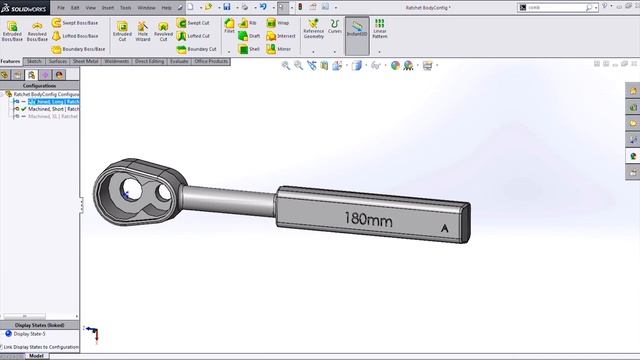This screenshot has height=360, width=640.
Task: Click the Linear Pattern tool
Action: (380, 29)
